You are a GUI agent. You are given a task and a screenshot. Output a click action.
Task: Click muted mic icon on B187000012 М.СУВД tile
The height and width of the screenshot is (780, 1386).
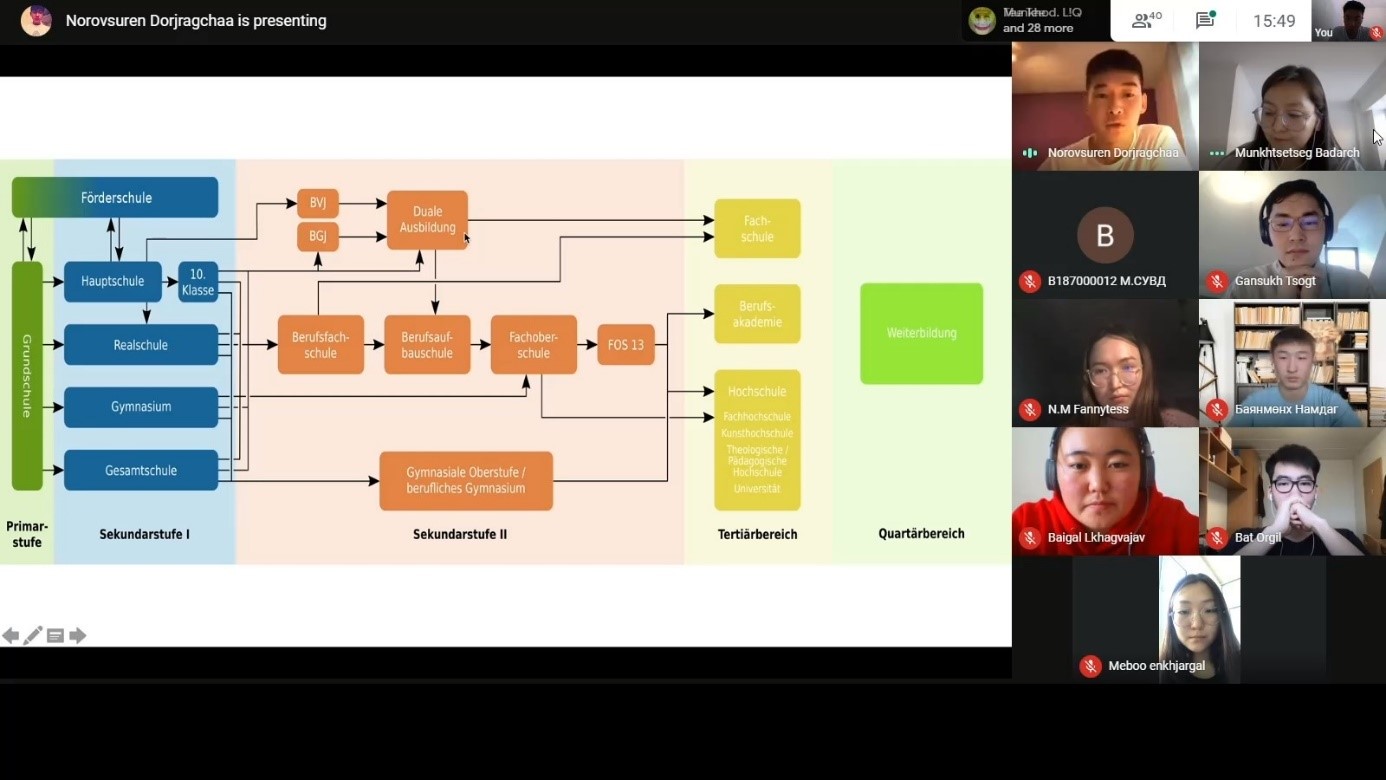(x=1030, y=282)
